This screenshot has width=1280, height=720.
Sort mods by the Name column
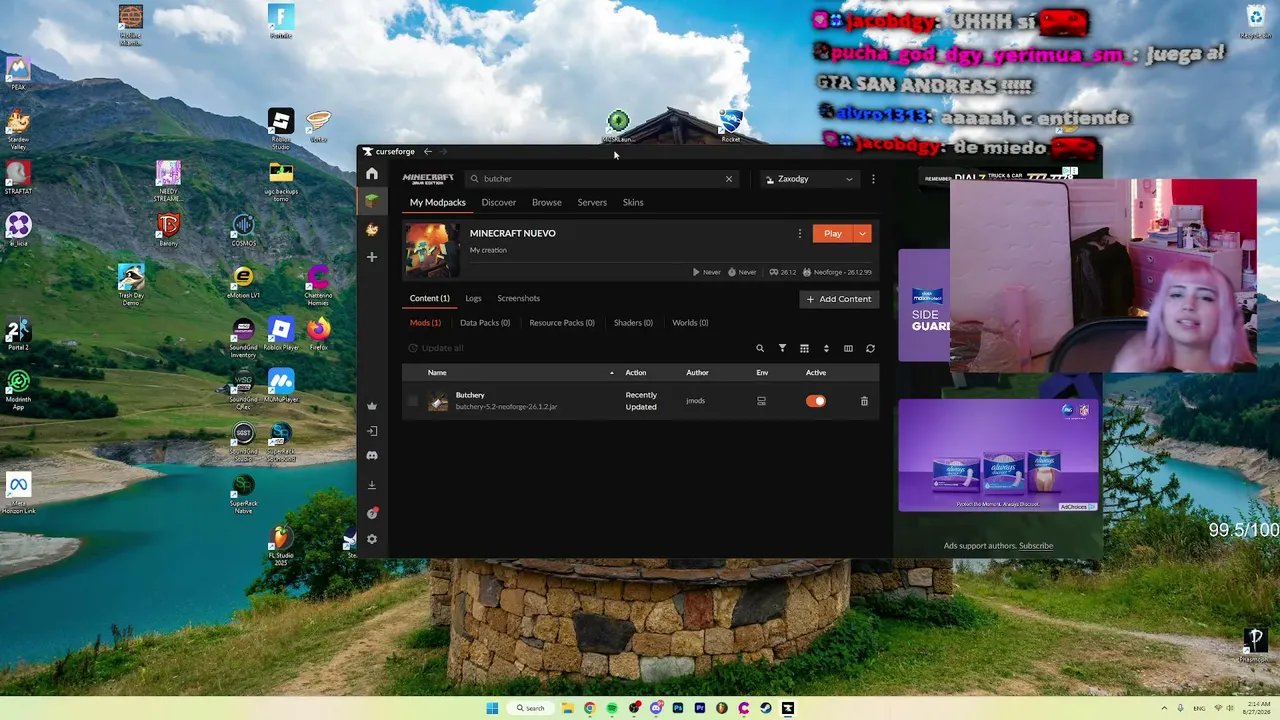coord(437,373)
